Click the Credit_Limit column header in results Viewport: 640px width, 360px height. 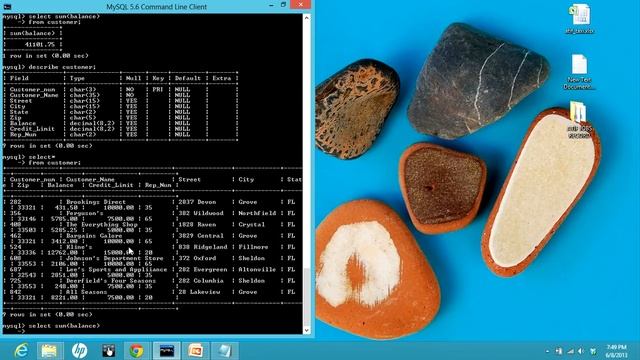pyautogui.click(x=111, y=185)
